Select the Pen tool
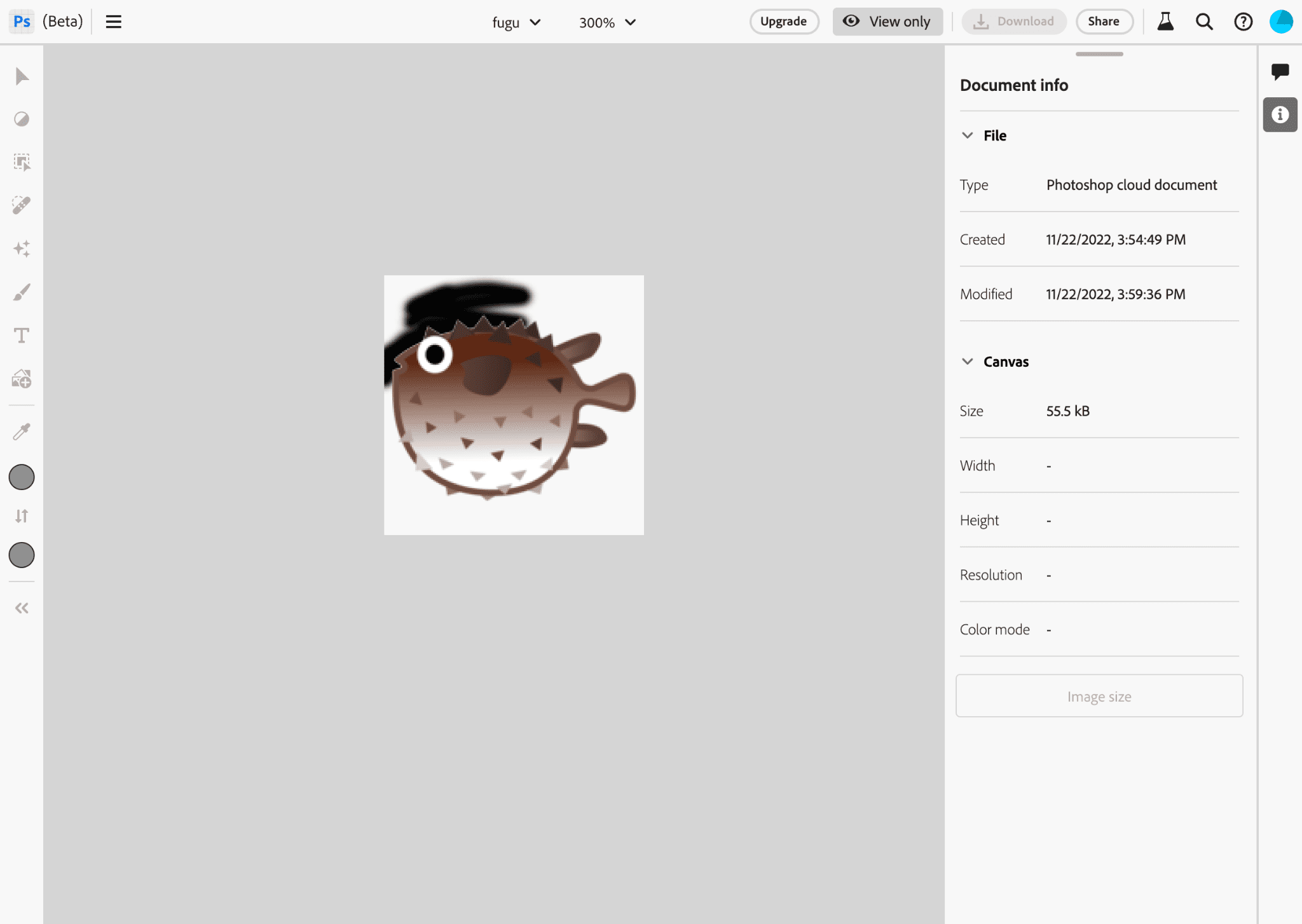 22,292
